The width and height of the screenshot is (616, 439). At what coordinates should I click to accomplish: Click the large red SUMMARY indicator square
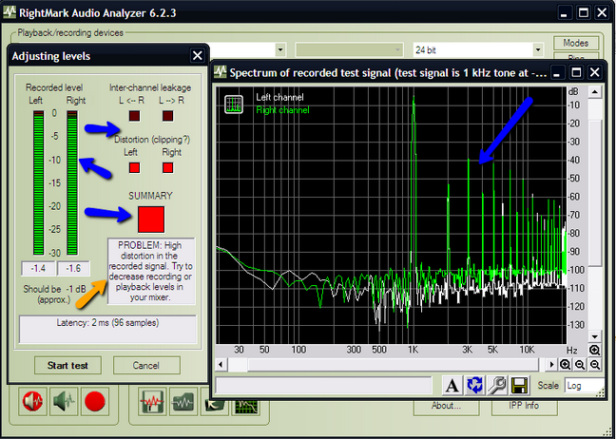[x=151, y=219]
